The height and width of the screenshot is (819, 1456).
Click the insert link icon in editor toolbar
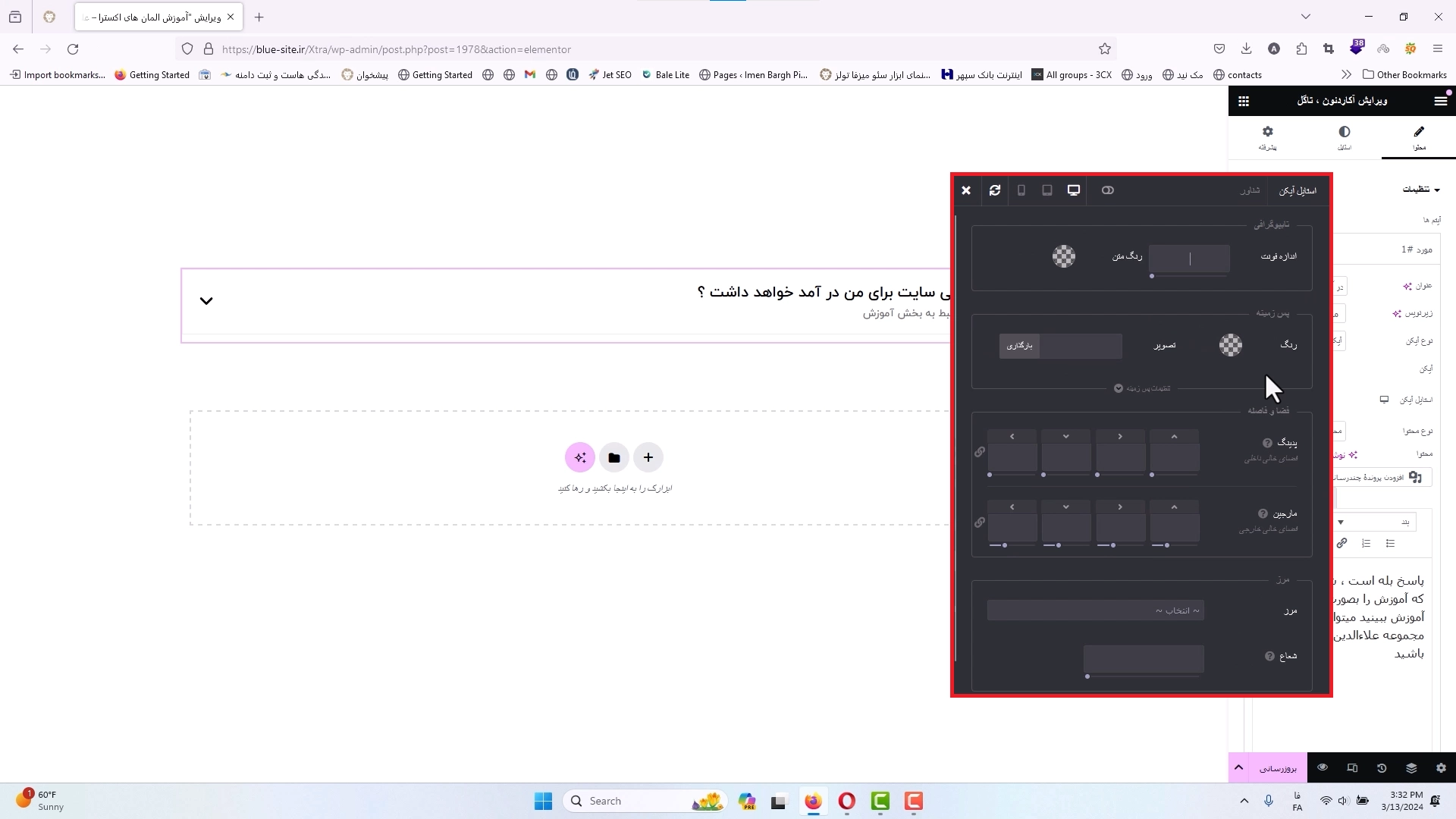click(x=1341, y=543)
